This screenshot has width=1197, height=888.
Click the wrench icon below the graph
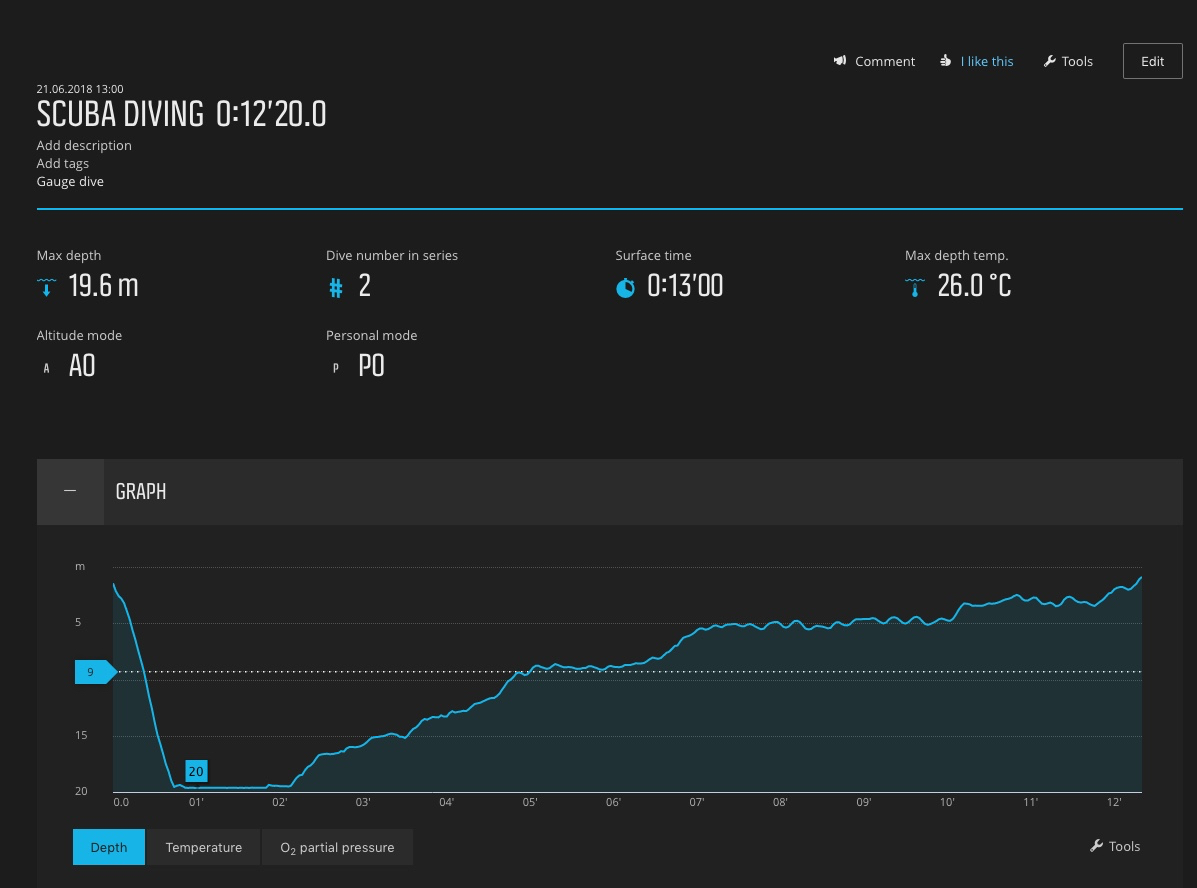click(x=1096, y=846)
